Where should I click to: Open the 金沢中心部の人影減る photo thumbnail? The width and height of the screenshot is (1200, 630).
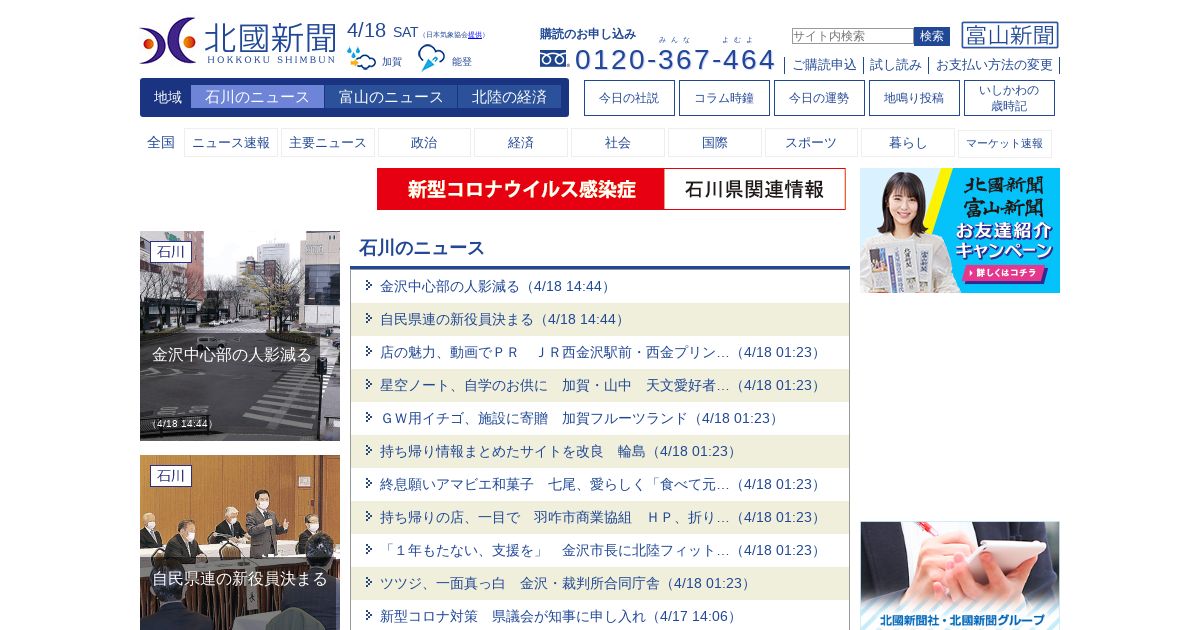coord(240,336)
